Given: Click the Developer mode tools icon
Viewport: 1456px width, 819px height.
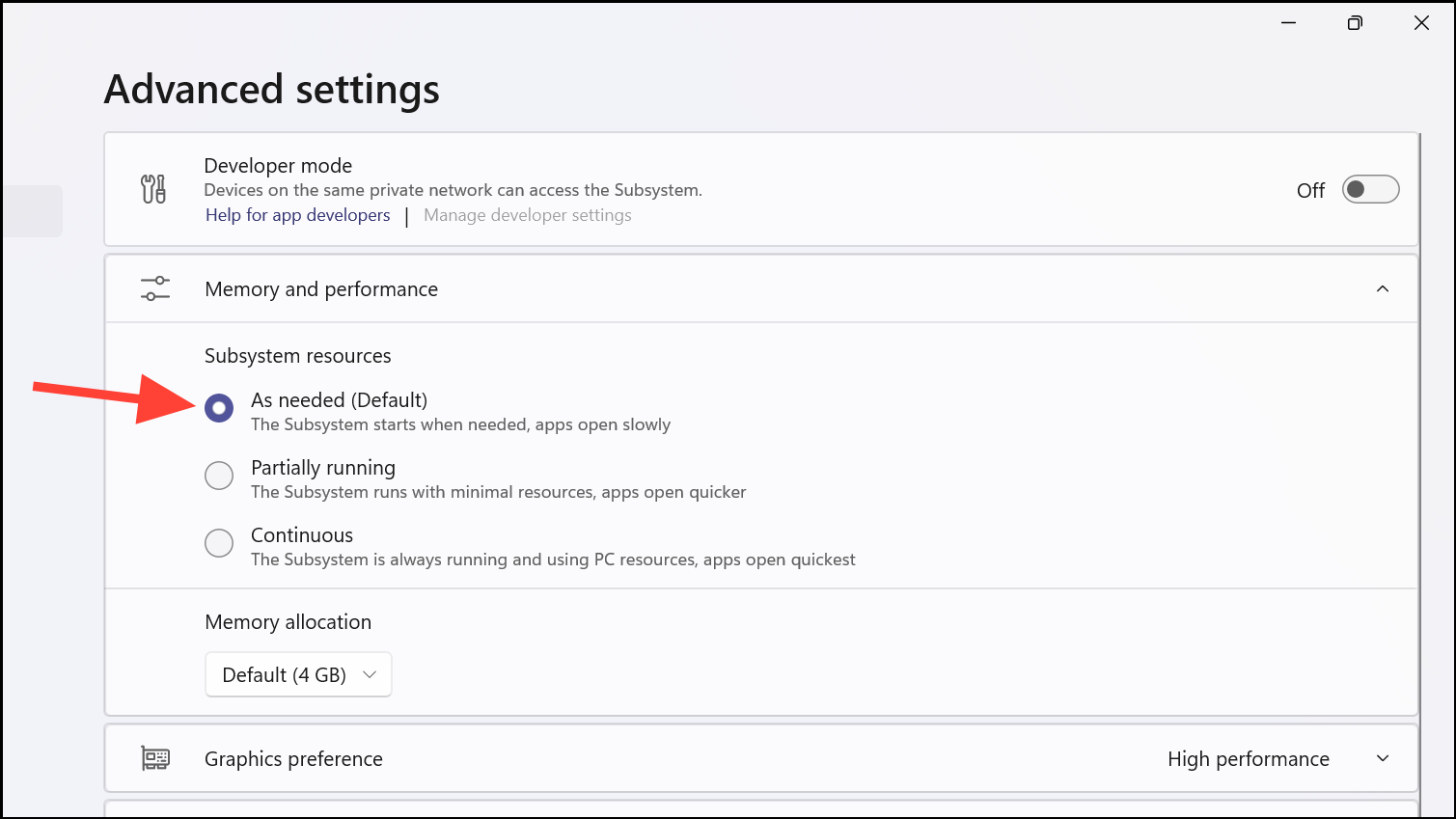Looking at the screenshot, I should 153,189.
